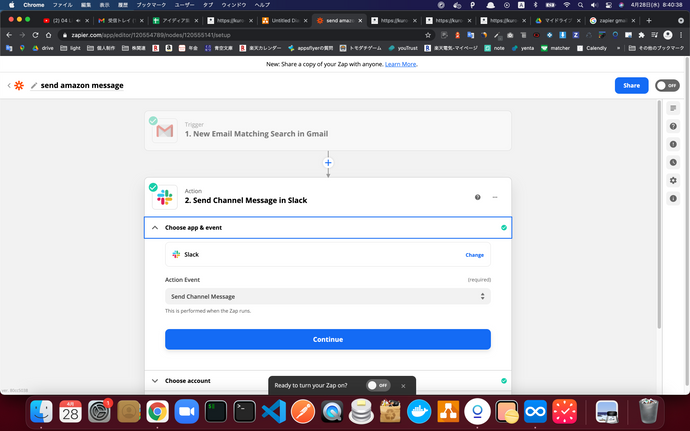The height and width of the screenshot is (431, 690).
Task: Open Docker from the dock
Action: tap(419, 412)
